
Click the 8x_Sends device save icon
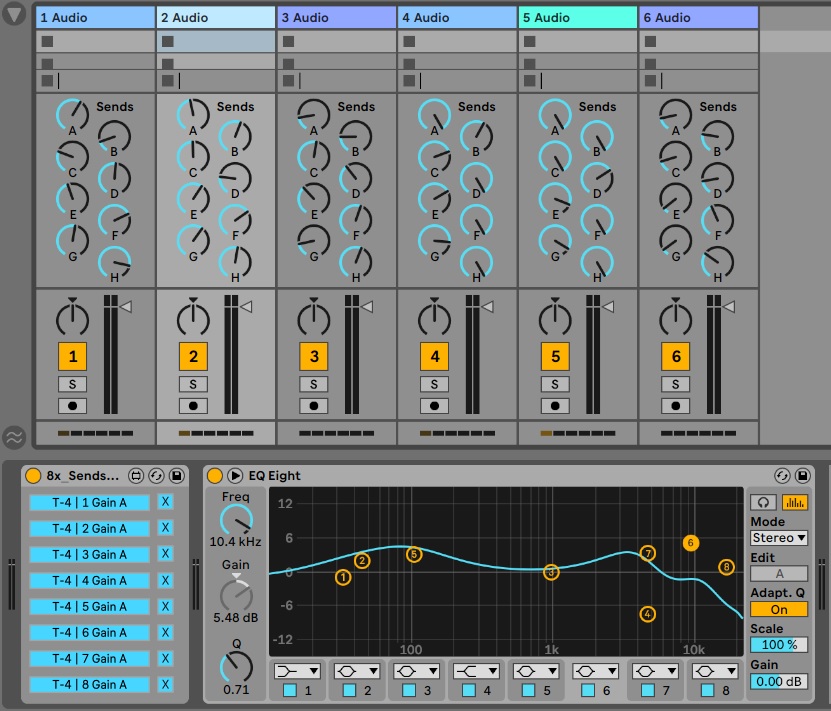[176, 476]
